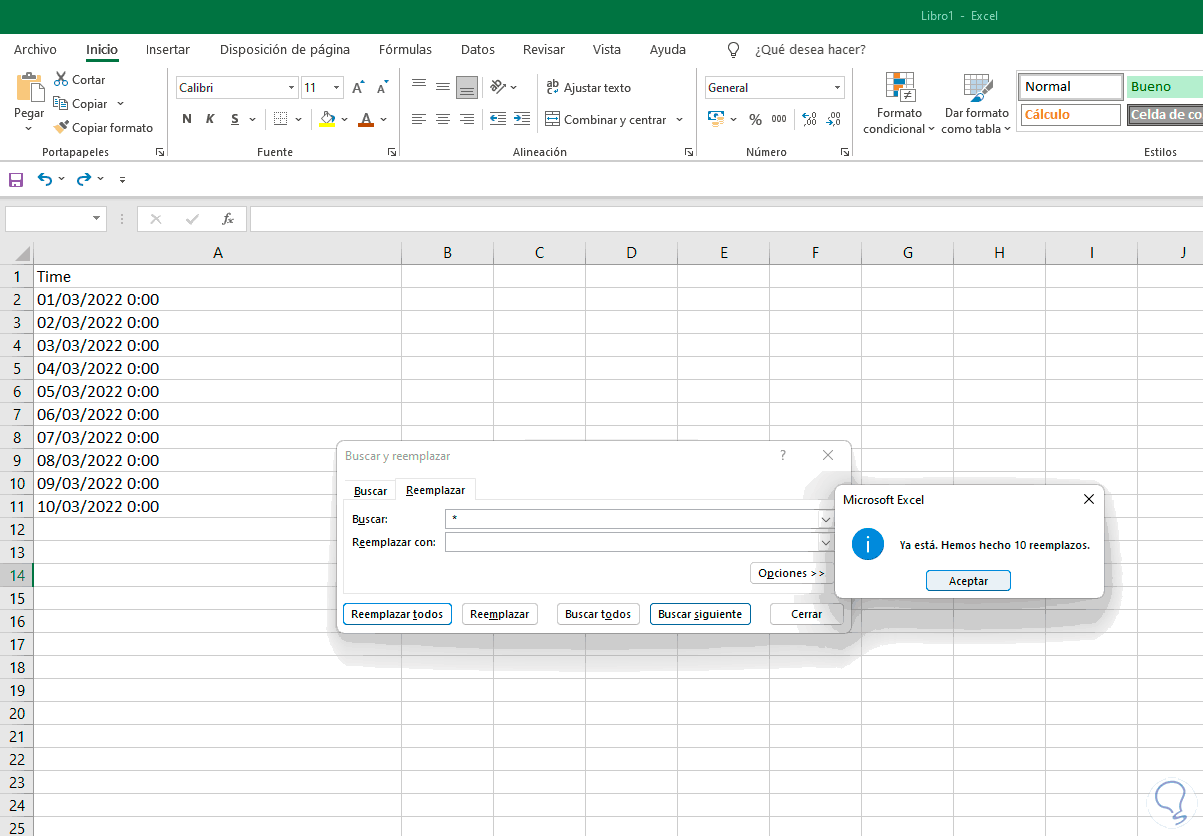
Task: Click the Reemplazar con input field
Action: tap(631, 543)
